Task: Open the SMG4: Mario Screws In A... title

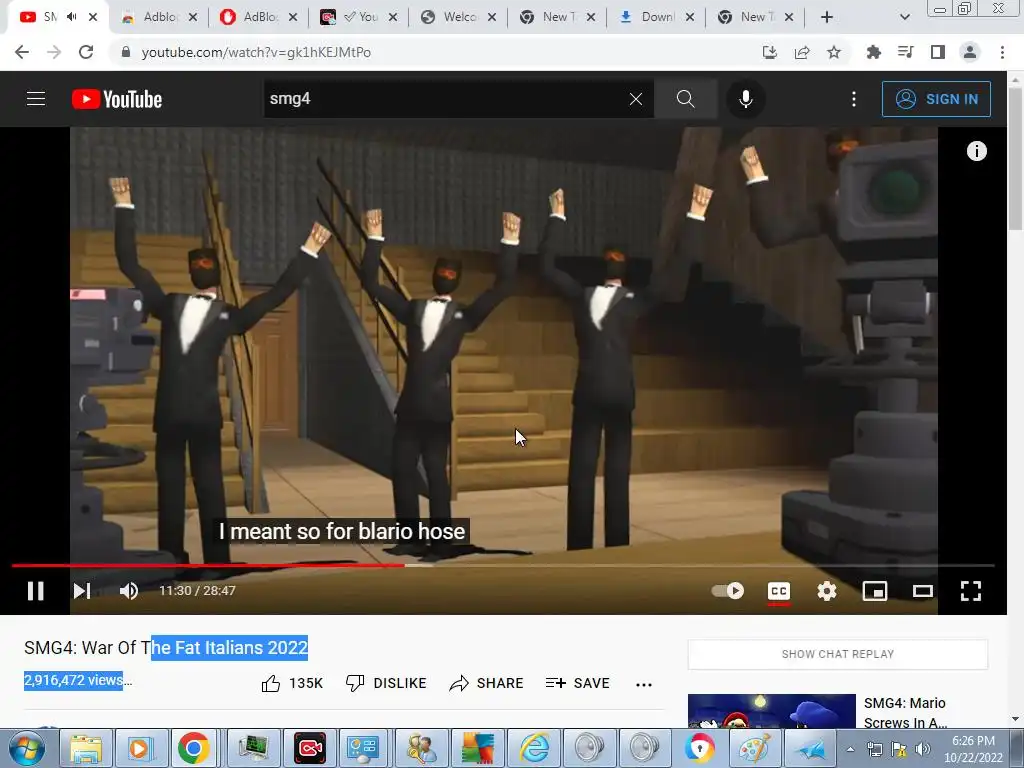Action: pyautogui.click(x=905, y=712)
